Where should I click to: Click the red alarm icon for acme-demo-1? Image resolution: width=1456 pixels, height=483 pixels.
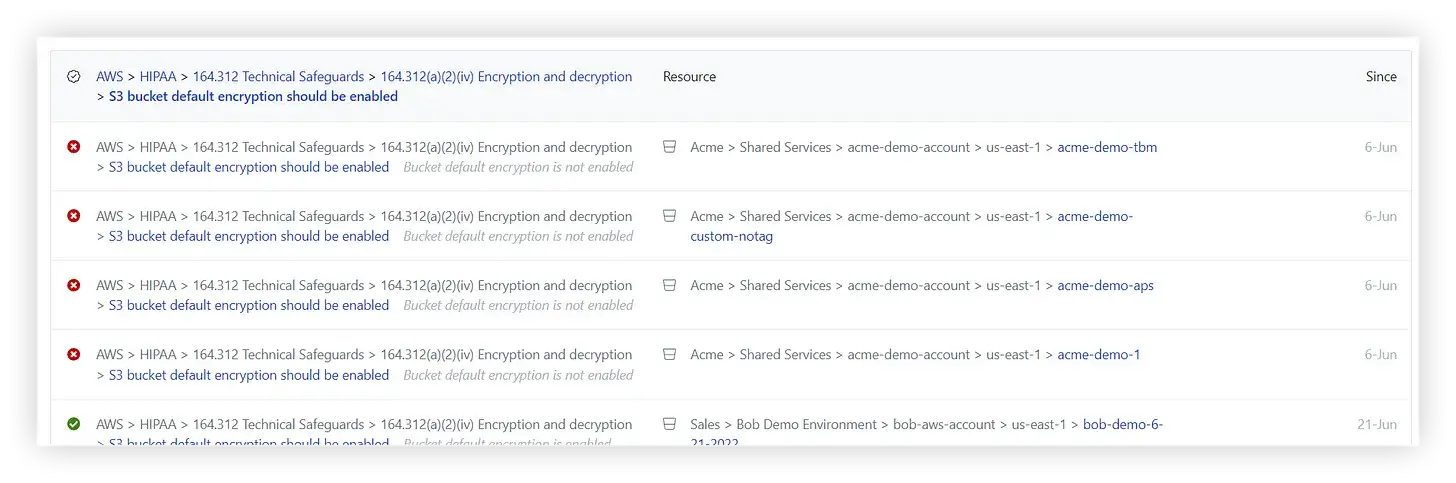point(73,354)
